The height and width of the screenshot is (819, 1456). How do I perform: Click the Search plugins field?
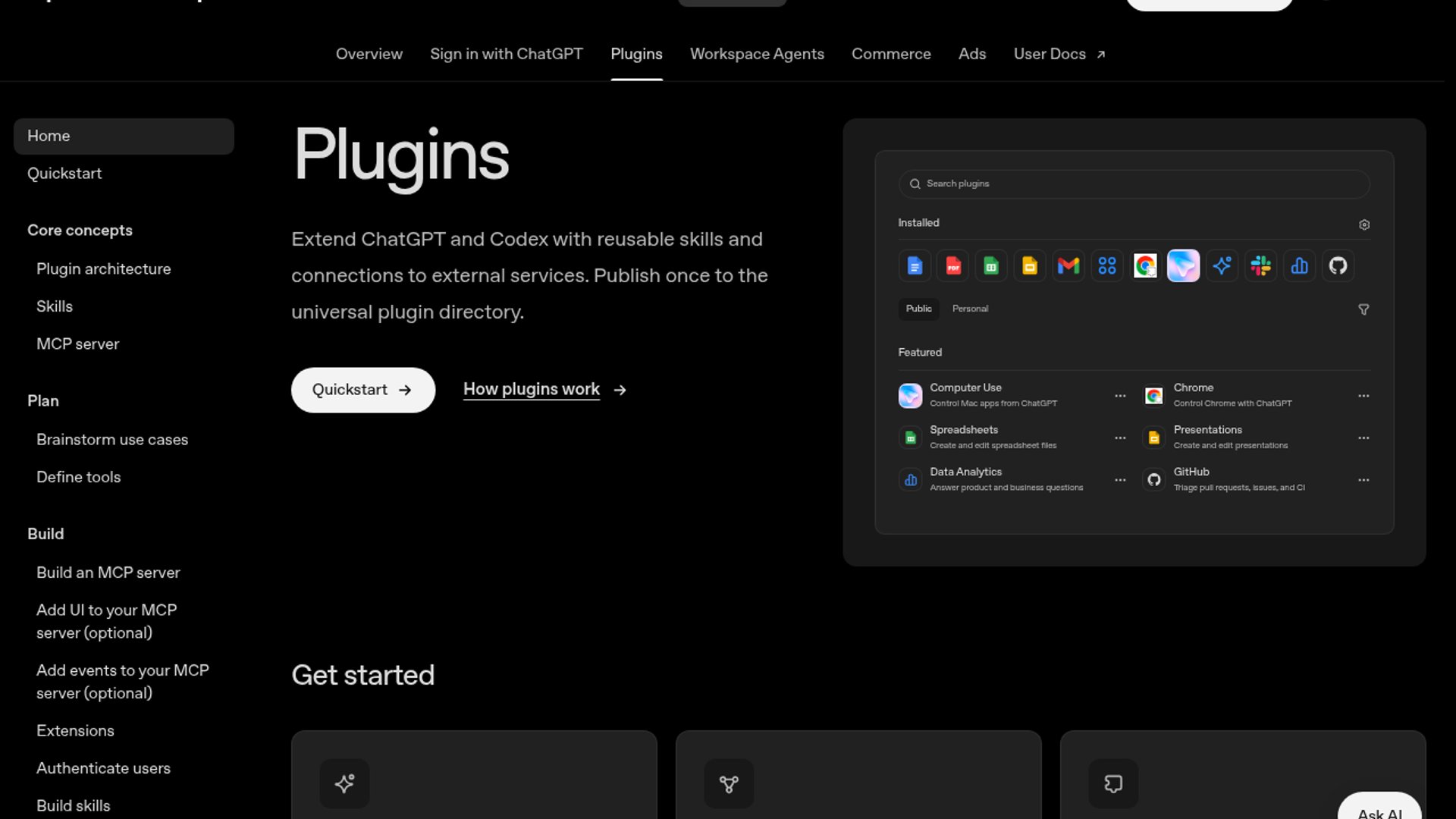(1134, 184)
